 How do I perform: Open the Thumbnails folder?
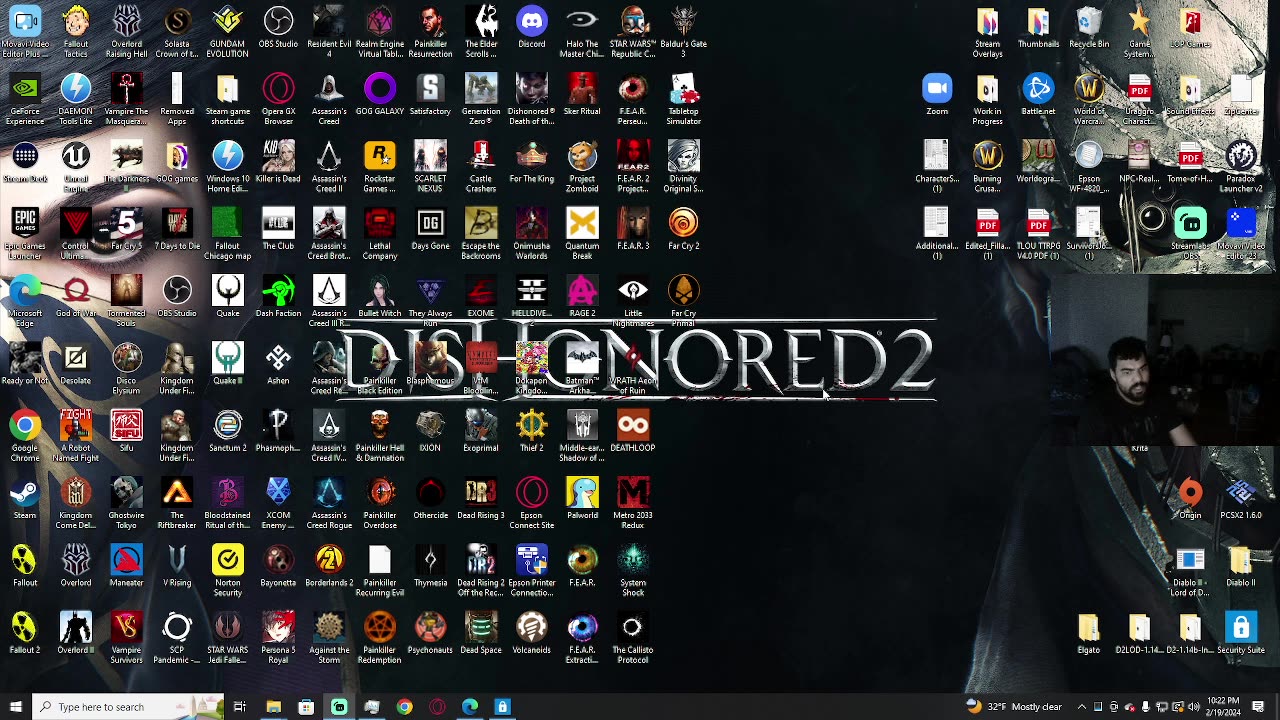pos(1038,27)
